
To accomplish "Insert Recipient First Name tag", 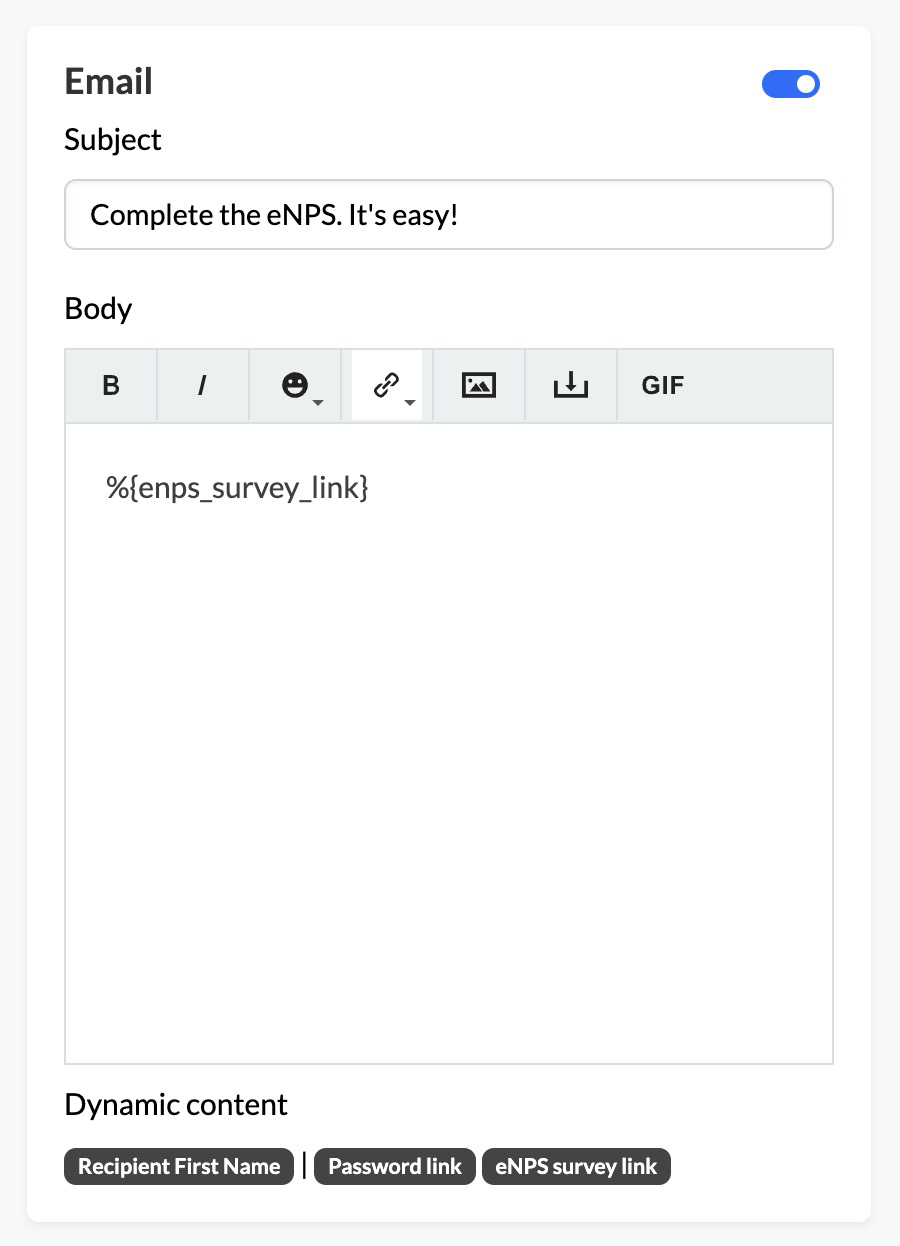I will (179, 1166).
